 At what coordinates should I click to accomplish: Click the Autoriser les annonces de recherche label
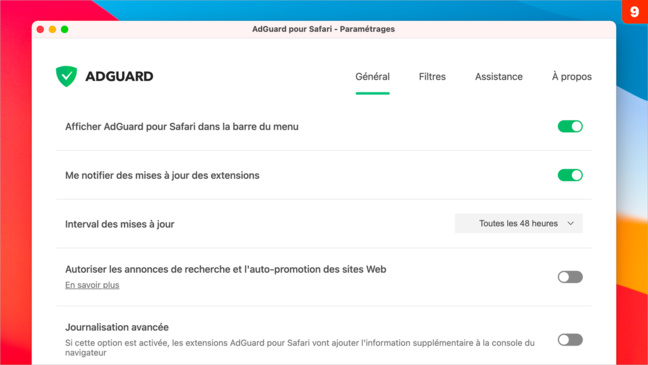click(x=226, y=269)
